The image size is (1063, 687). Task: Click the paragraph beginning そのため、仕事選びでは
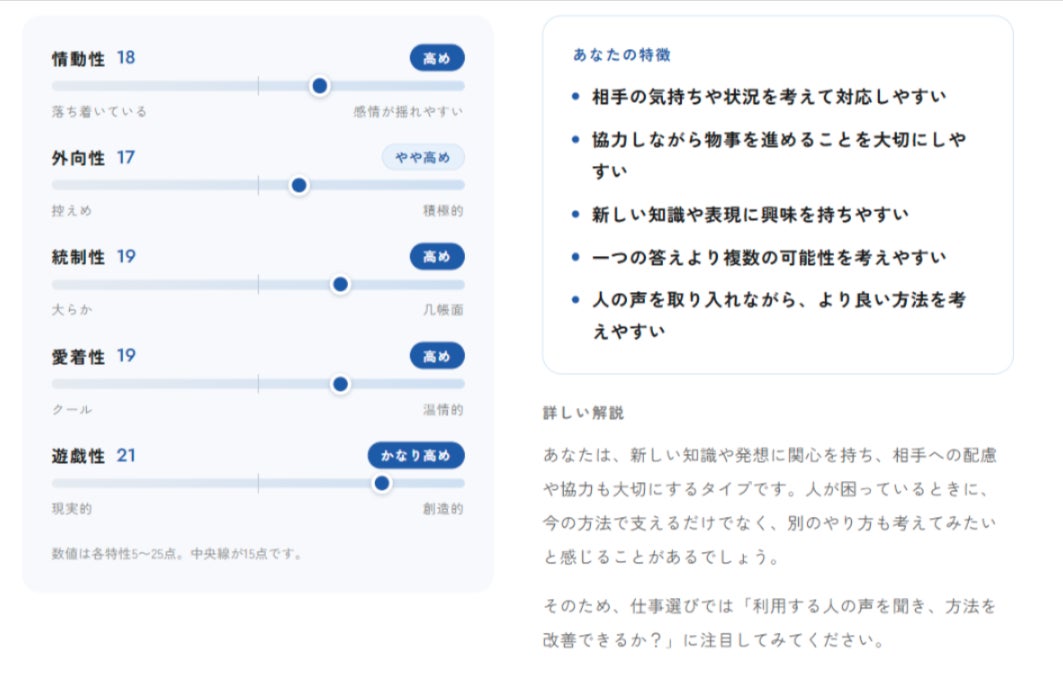pyautogui.click(x=769, y=623)
